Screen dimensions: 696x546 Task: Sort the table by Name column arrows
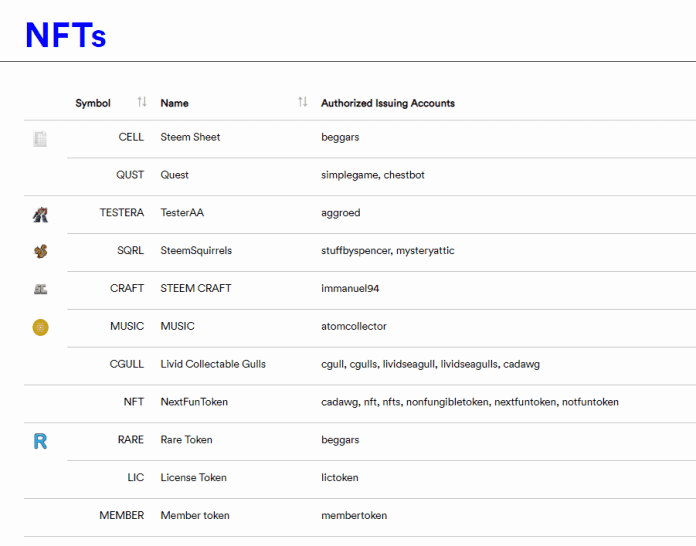(x=302, y=102)
